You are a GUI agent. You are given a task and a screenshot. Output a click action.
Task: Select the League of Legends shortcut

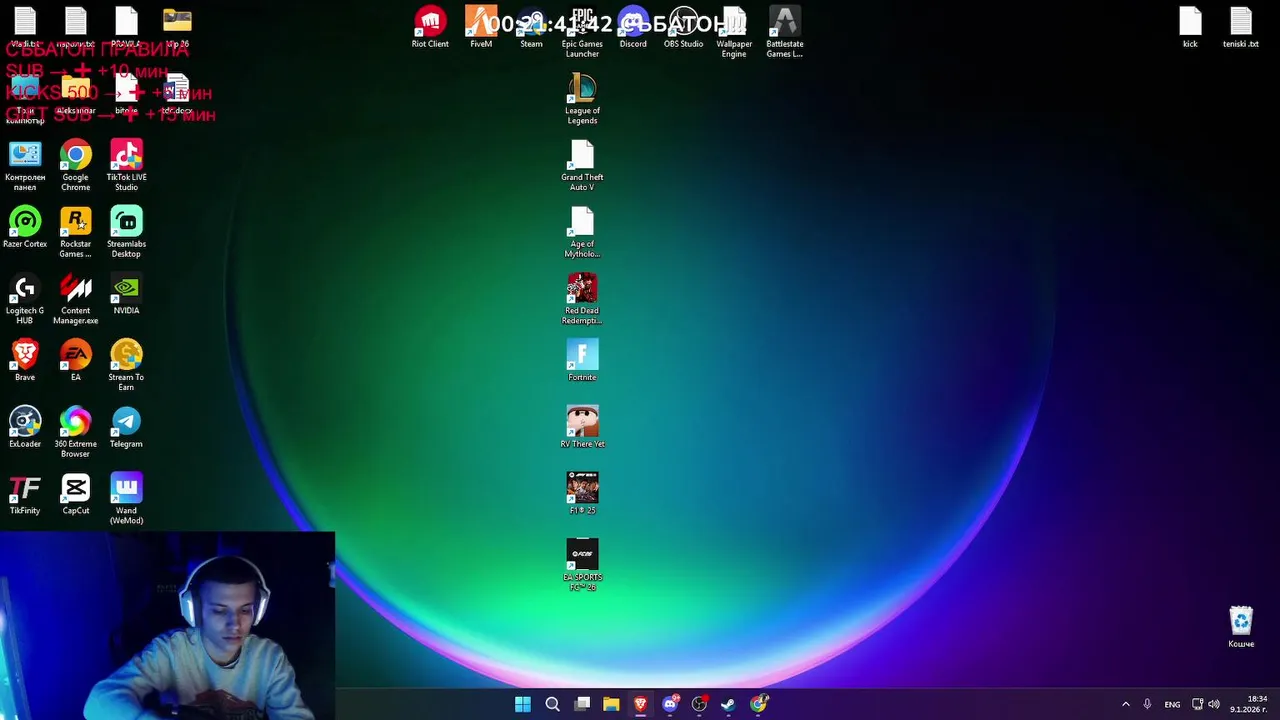coord(582,99)
